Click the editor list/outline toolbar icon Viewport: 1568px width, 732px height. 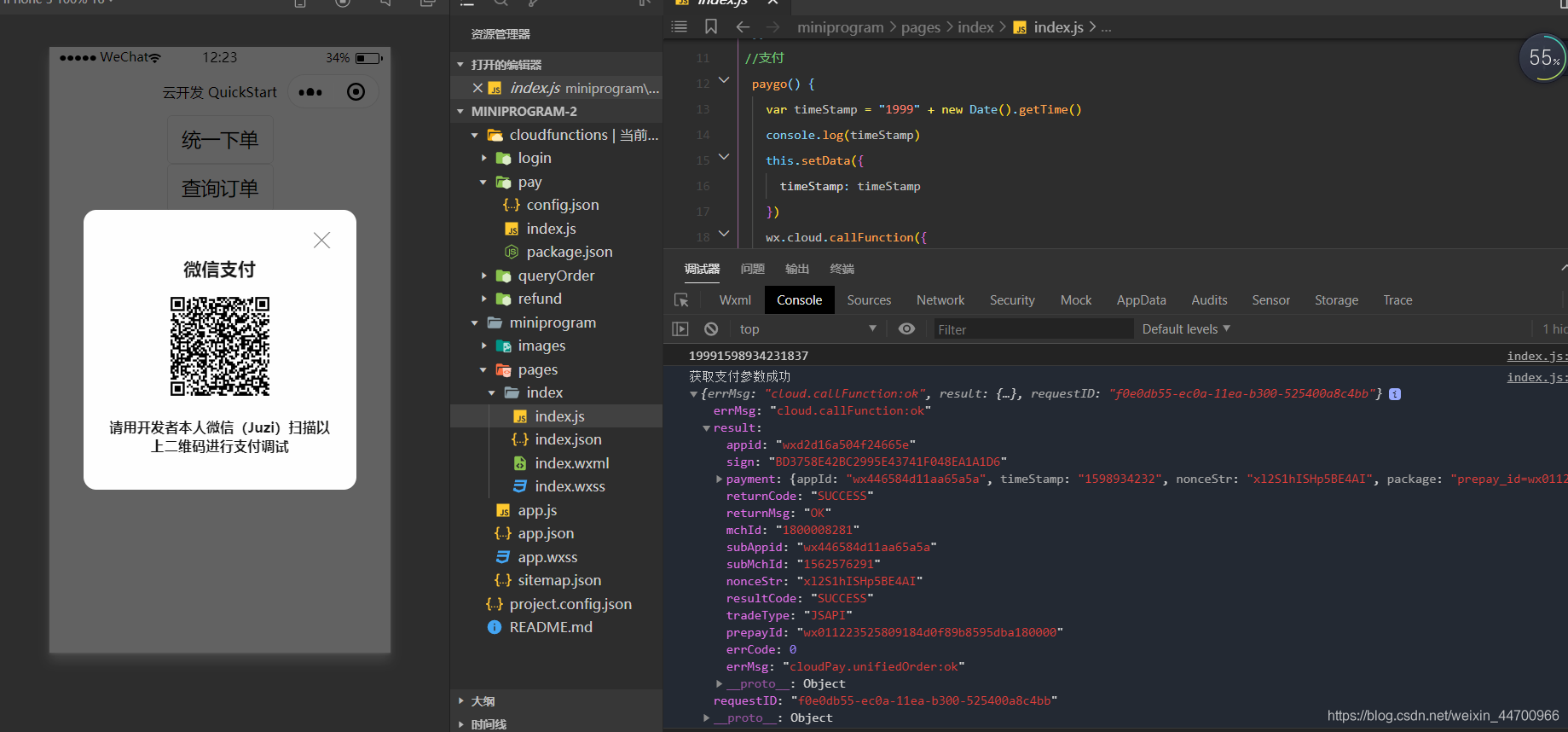tap(679, 27)
